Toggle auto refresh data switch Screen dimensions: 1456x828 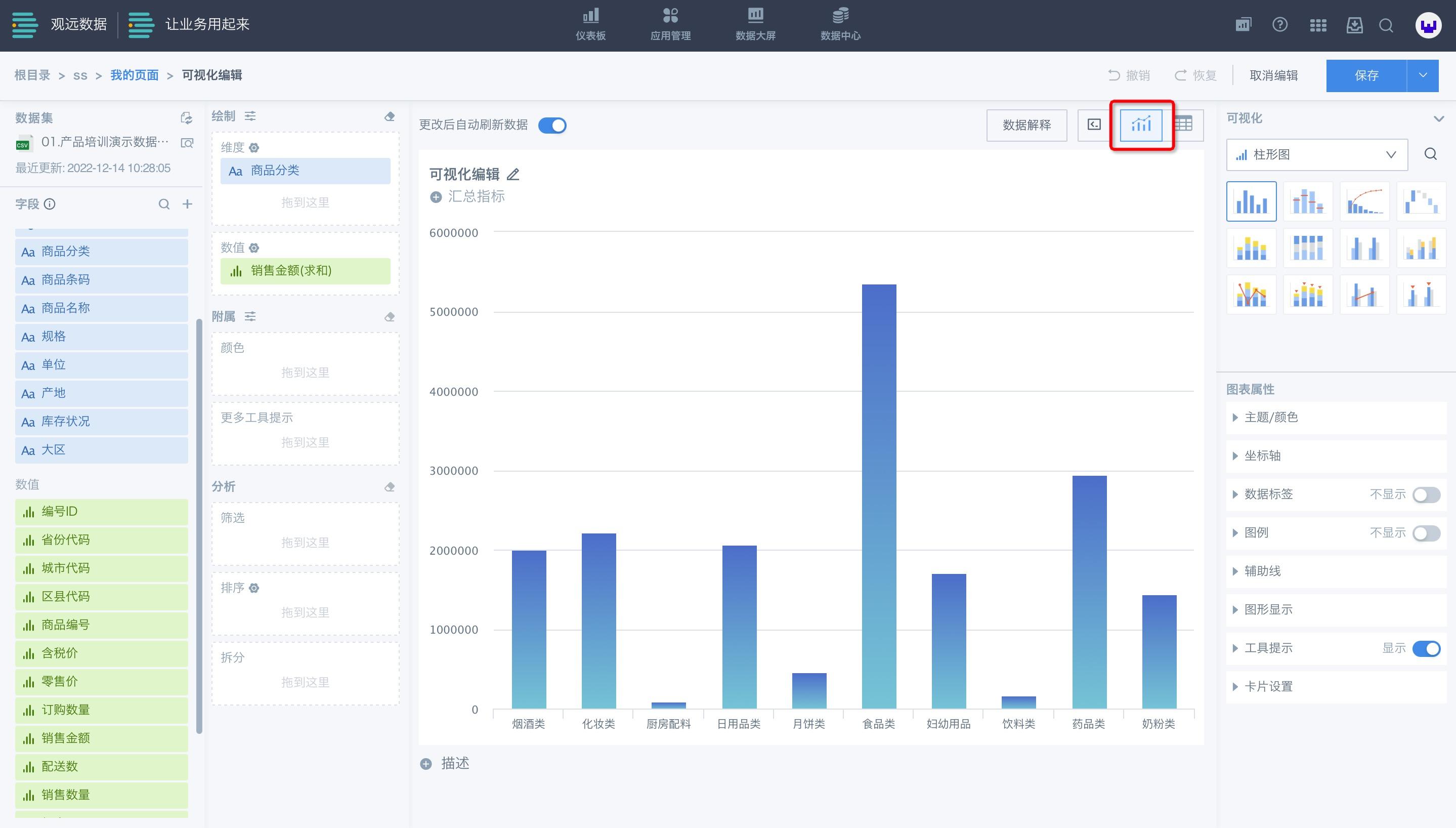552,125
